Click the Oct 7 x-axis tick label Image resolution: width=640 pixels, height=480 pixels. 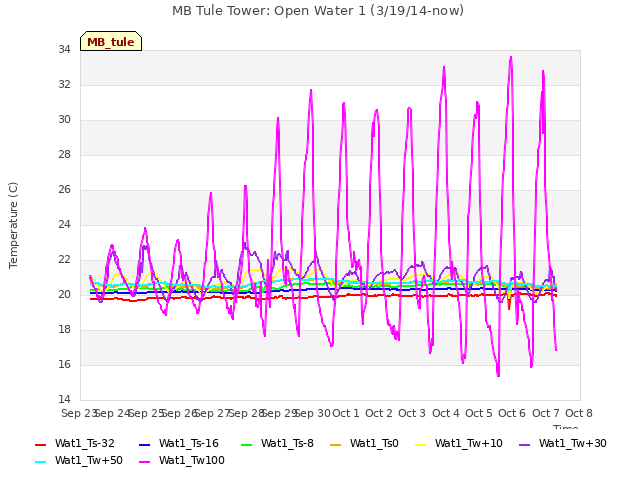[546, 413]
